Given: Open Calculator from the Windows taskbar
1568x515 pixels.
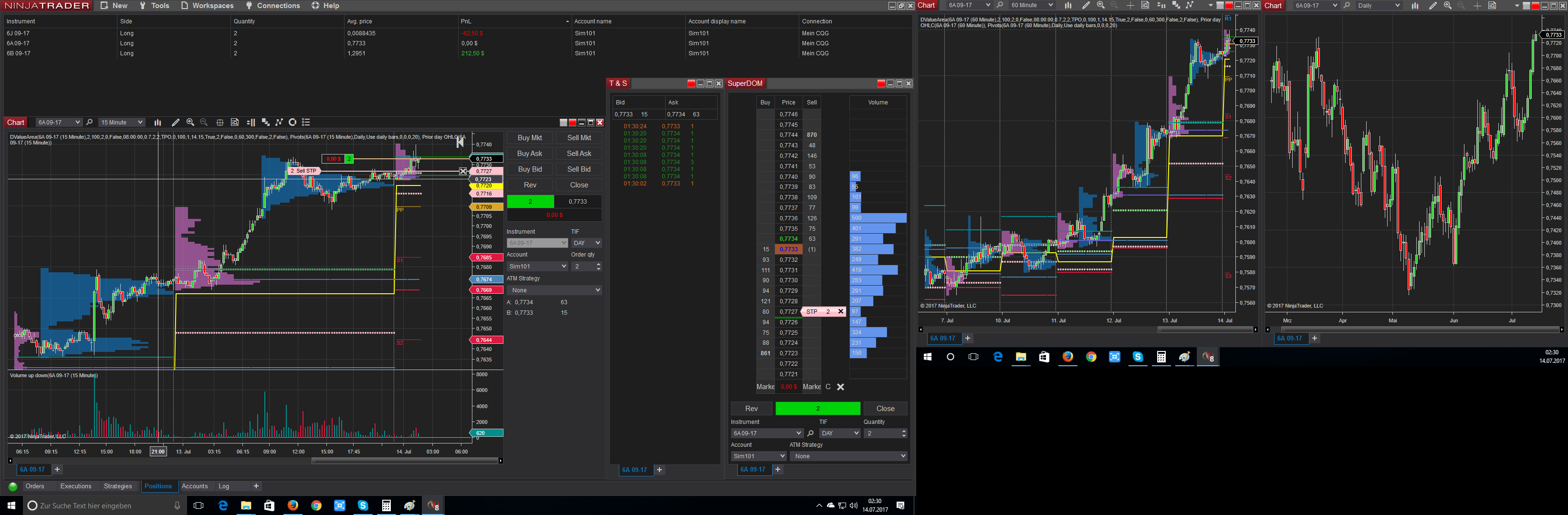Looking at the screenshot, I should (x=386, y=505).
